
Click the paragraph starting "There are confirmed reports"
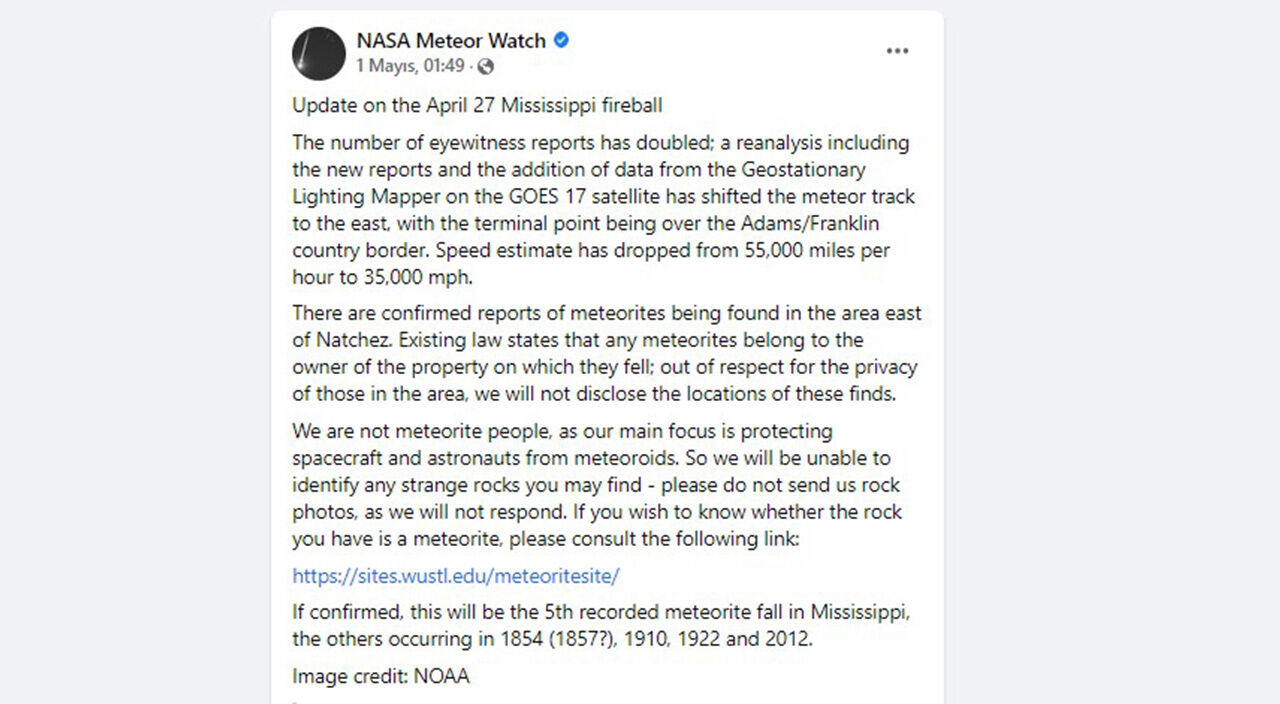pos(606,353)
